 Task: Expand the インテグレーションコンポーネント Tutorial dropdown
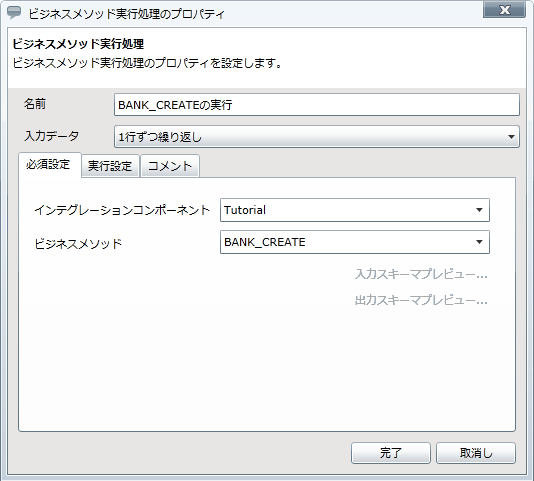355,210
